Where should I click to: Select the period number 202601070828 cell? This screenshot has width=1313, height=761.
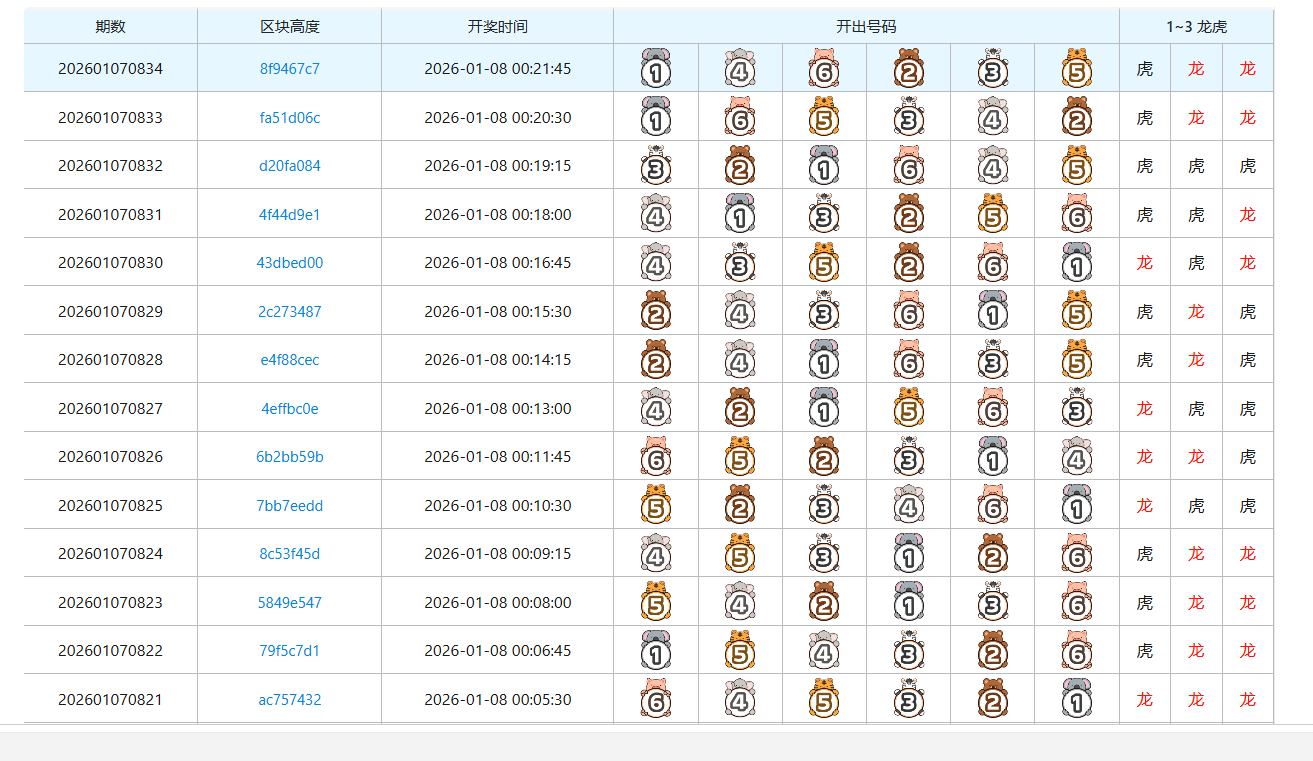(110, 360)
